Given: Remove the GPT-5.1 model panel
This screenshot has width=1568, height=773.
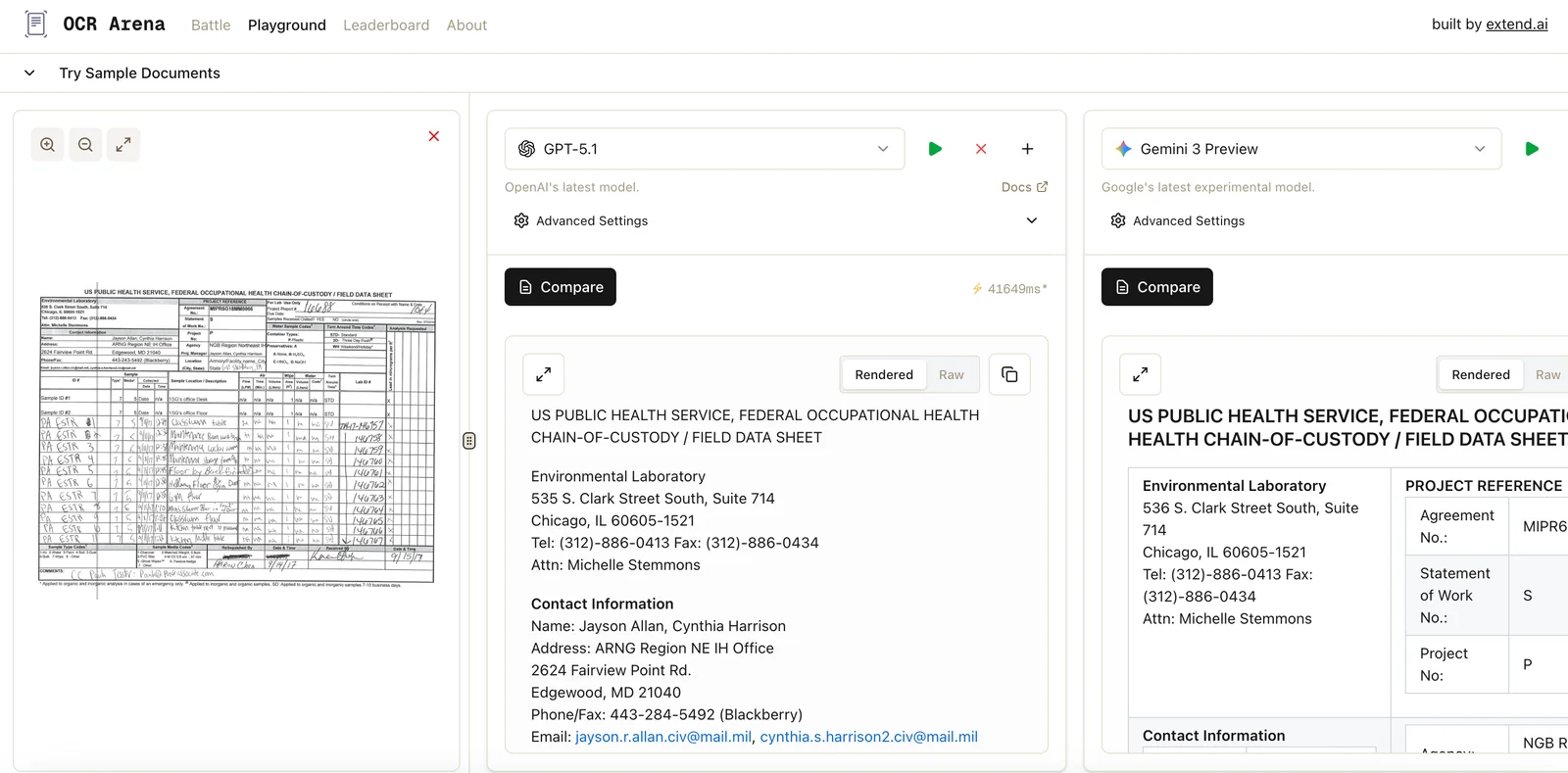Looking at the screenshot, I should point(981,149).
